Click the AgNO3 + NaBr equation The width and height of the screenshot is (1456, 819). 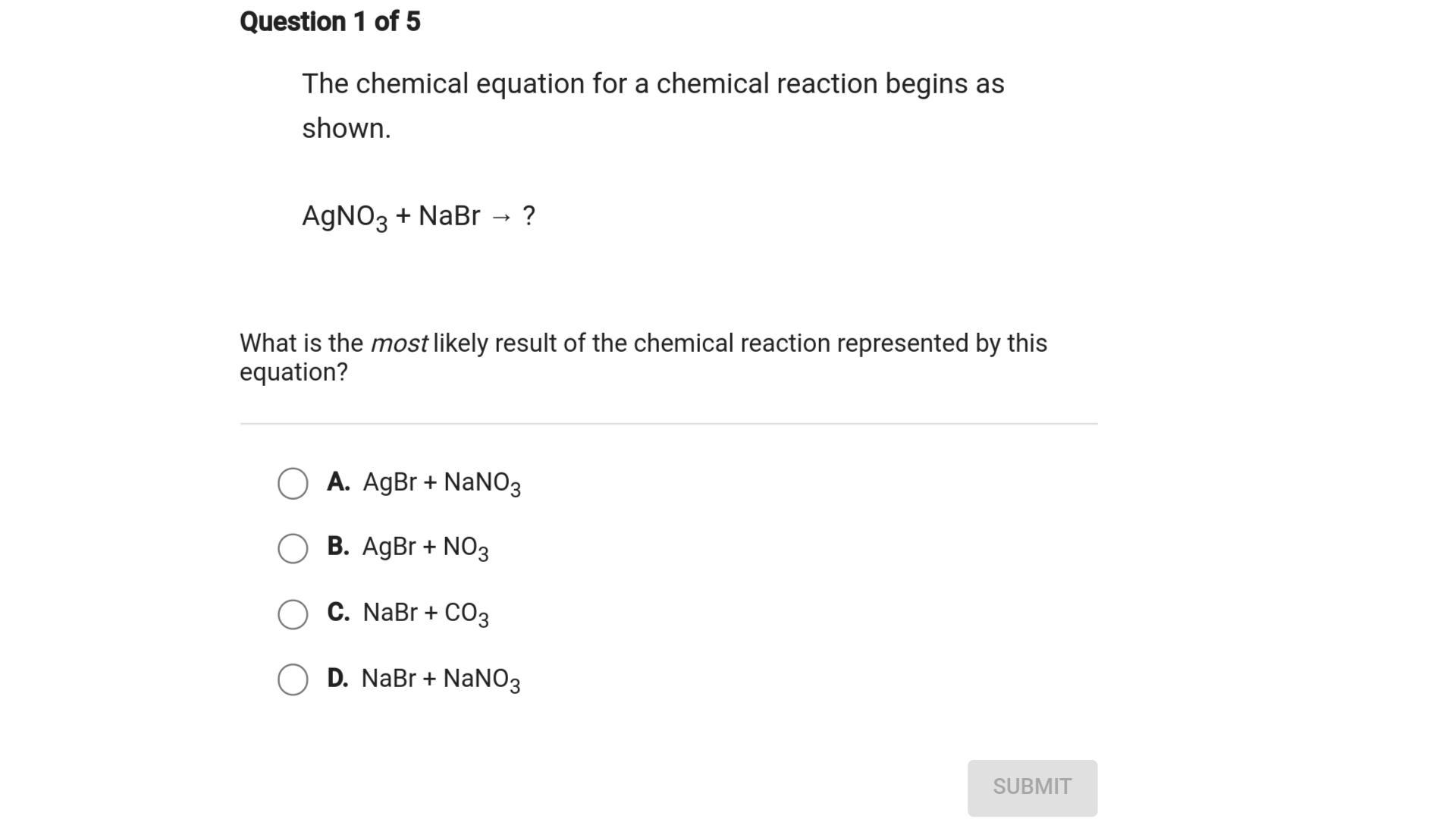click(x=391, y=216)
